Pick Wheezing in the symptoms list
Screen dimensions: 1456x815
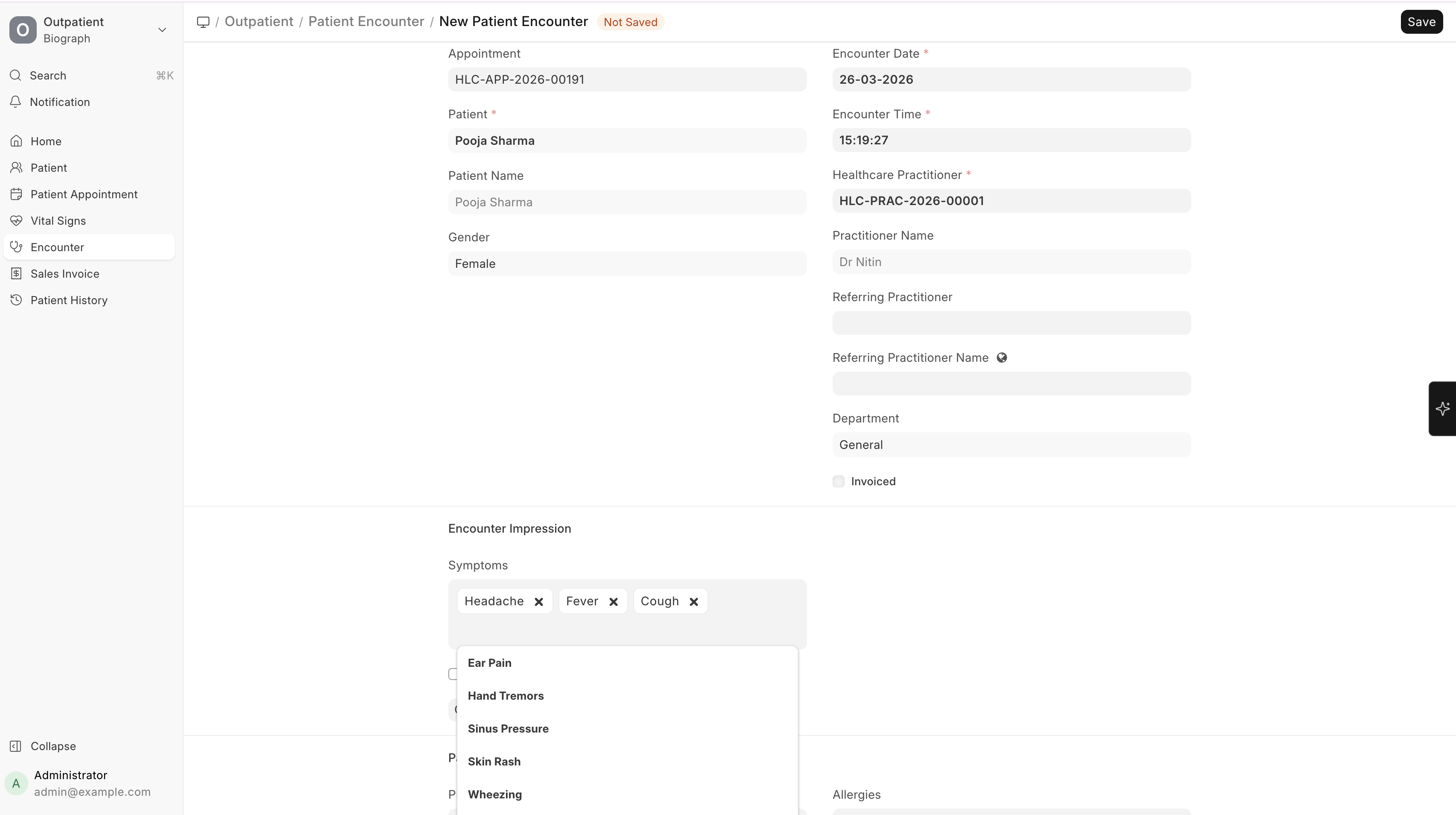click(494, 794)
